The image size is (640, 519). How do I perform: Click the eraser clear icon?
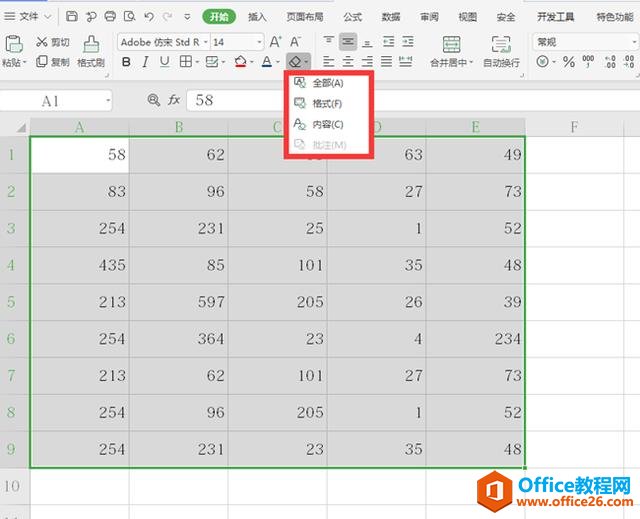pos(295,62)
